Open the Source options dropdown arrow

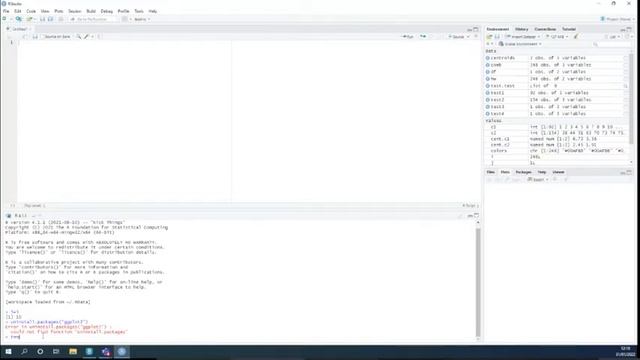pos(468,37)
